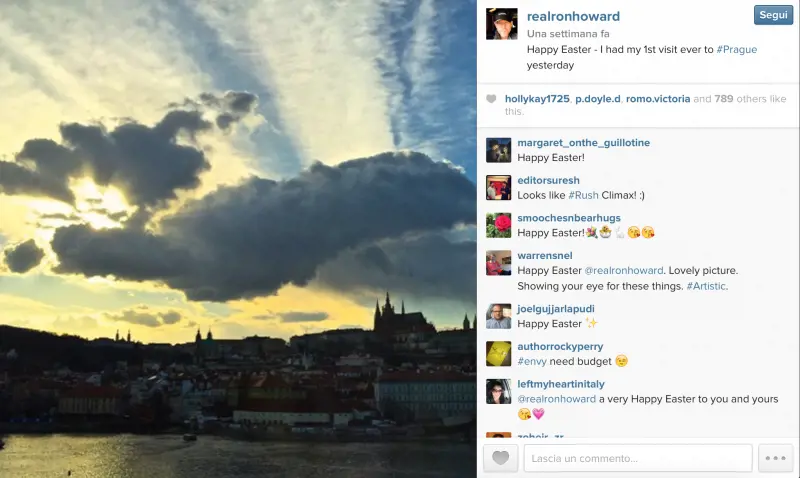Open smoochesnbearhugs' rose avatar
Image resolution: width=800 pixels, height=478 pixels.
pyautogui.click(x=498, y=225)
